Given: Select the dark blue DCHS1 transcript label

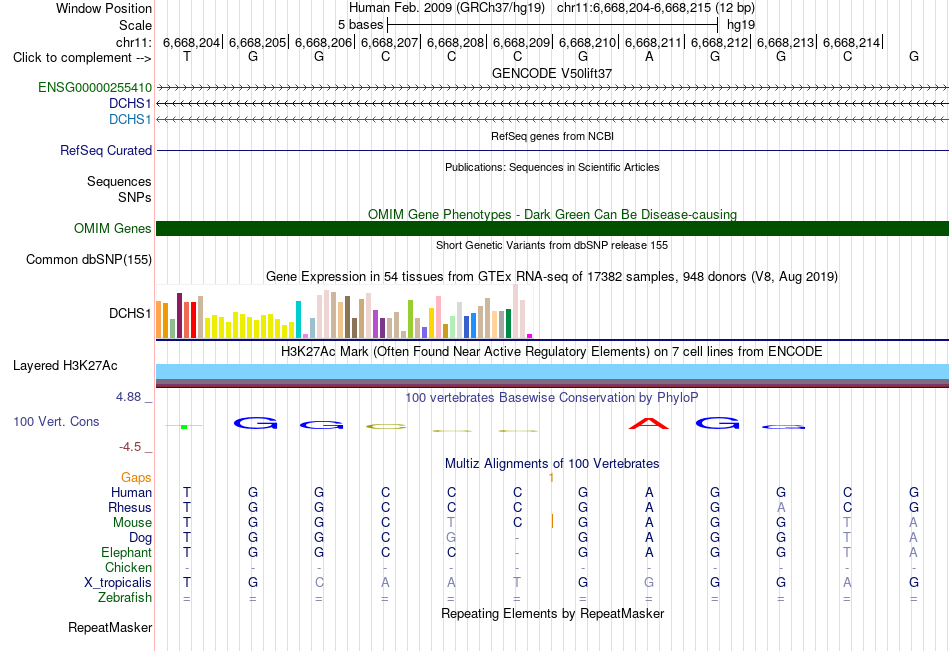Looking at the screenshot, I should tap(130, 103).
